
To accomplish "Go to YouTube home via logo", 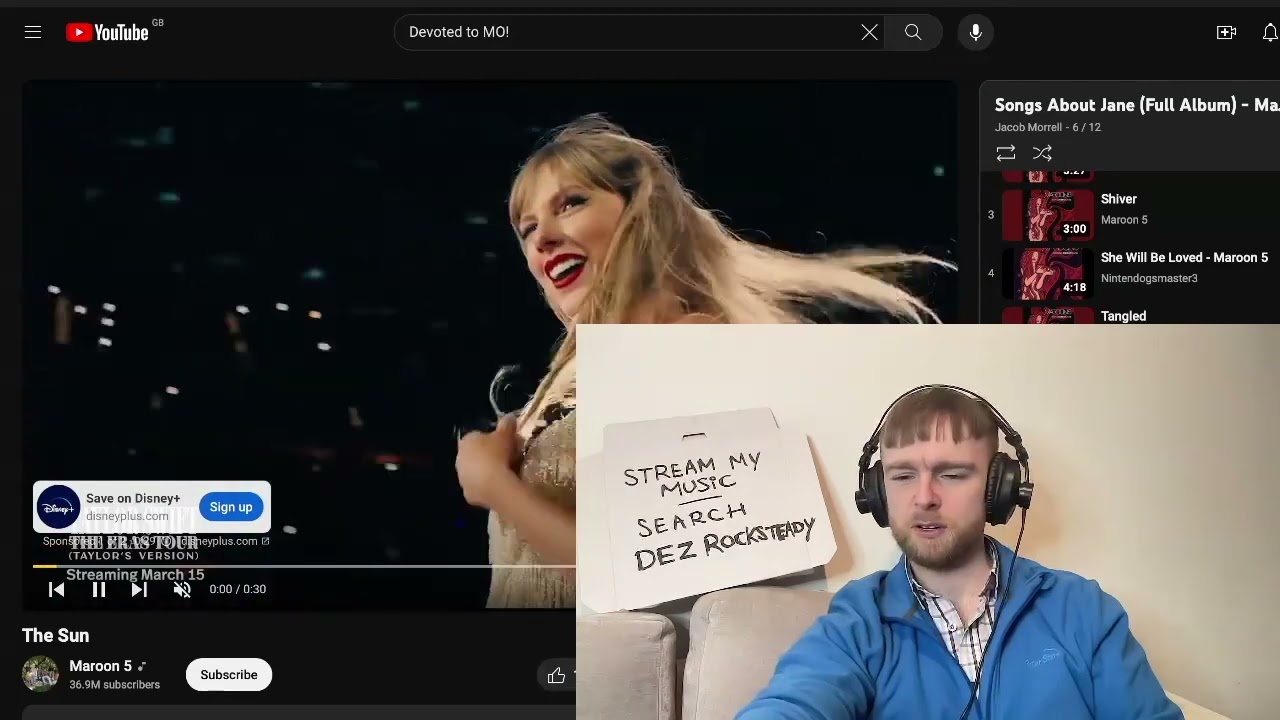I will [x=107, y=32].
